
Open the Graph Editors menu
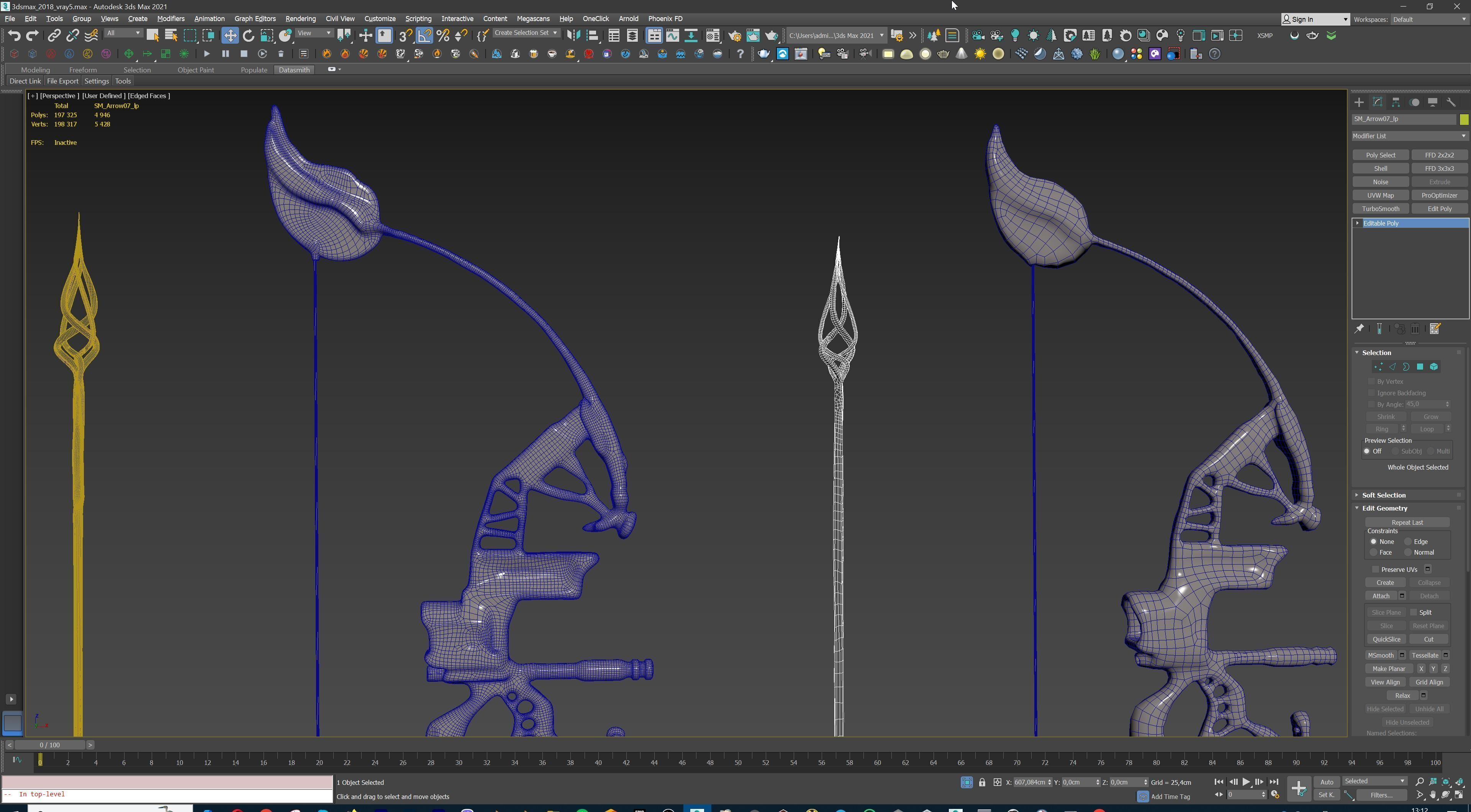(x=255, y=19)
